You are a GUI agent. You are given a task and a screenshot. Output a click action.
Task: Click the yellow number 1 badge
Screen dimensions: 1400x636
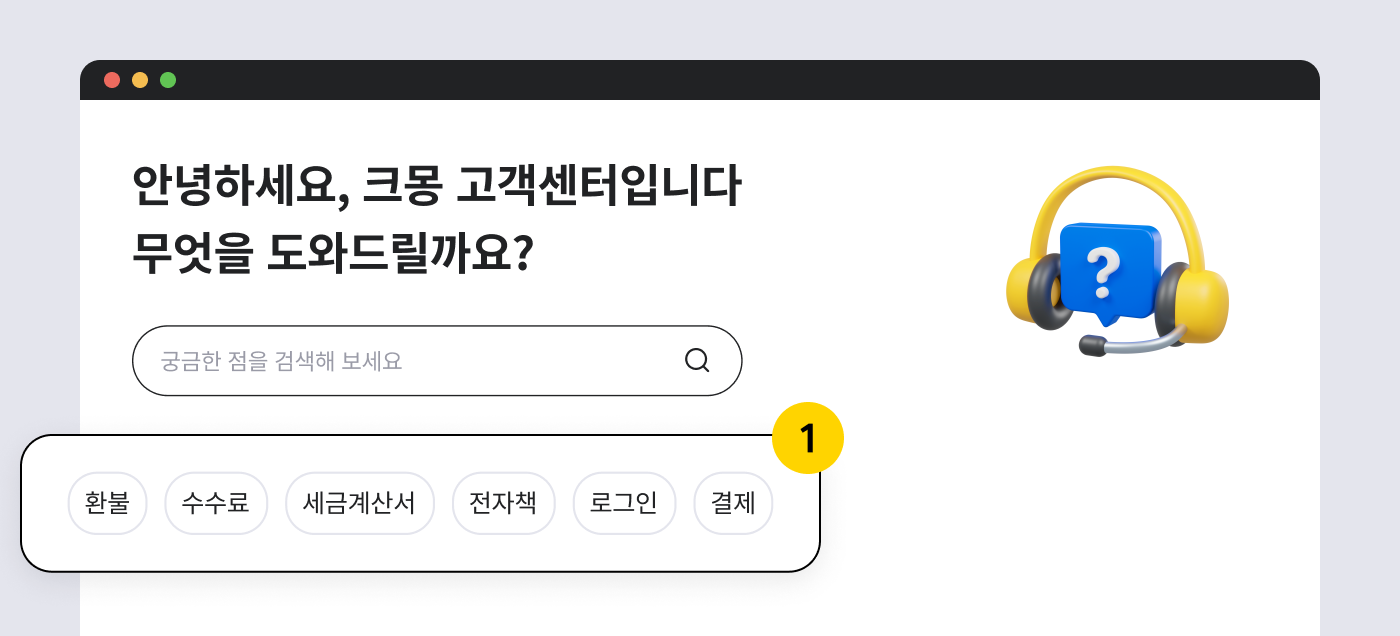[808, 438]
